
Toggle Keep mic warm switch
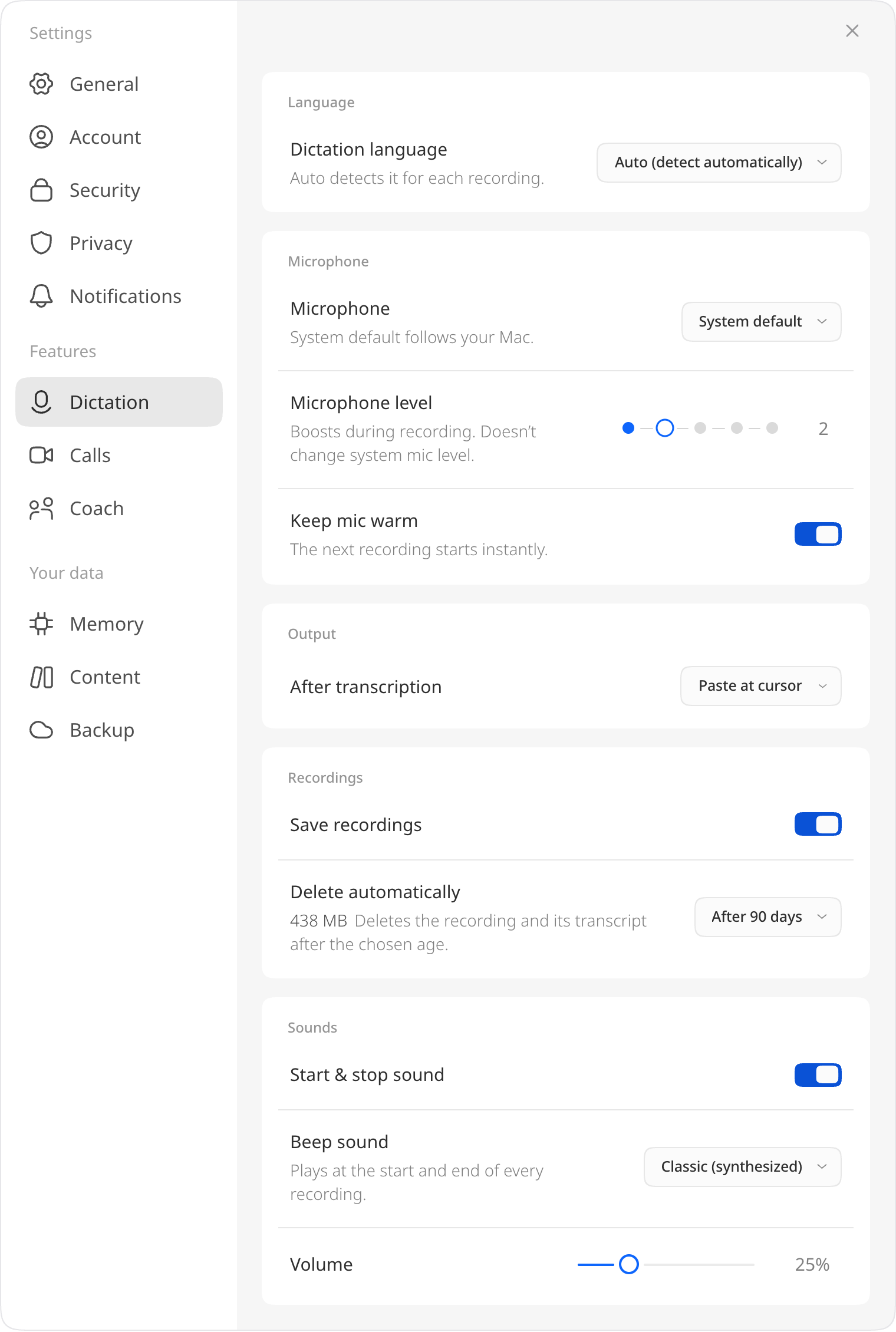[x=818, y=535]
